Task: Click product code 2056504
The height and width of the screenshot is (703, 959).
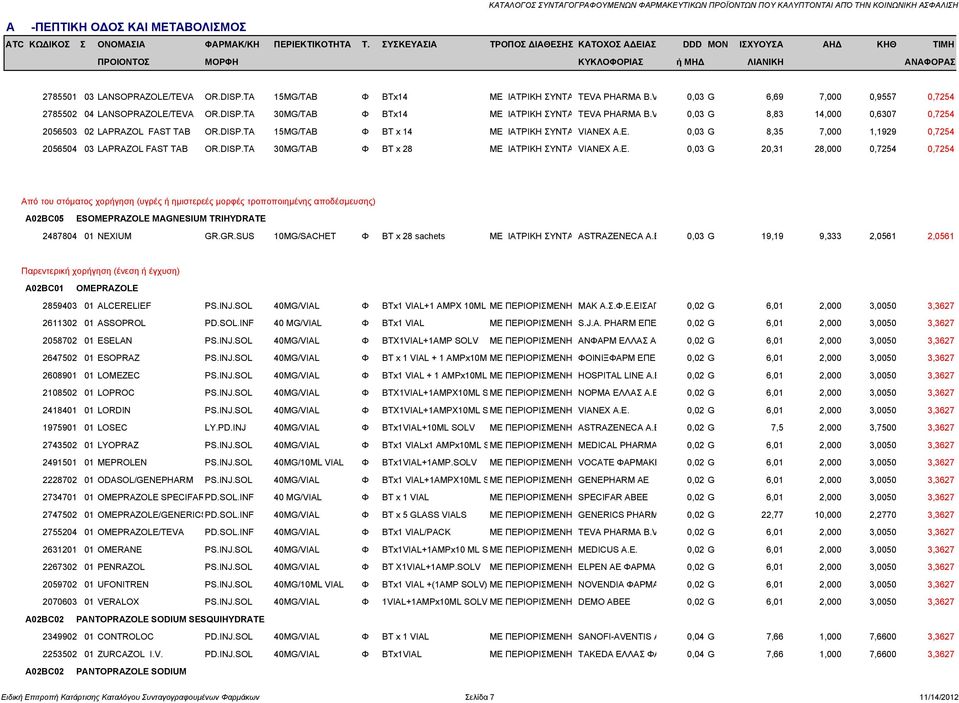Action: coord(59,149)
